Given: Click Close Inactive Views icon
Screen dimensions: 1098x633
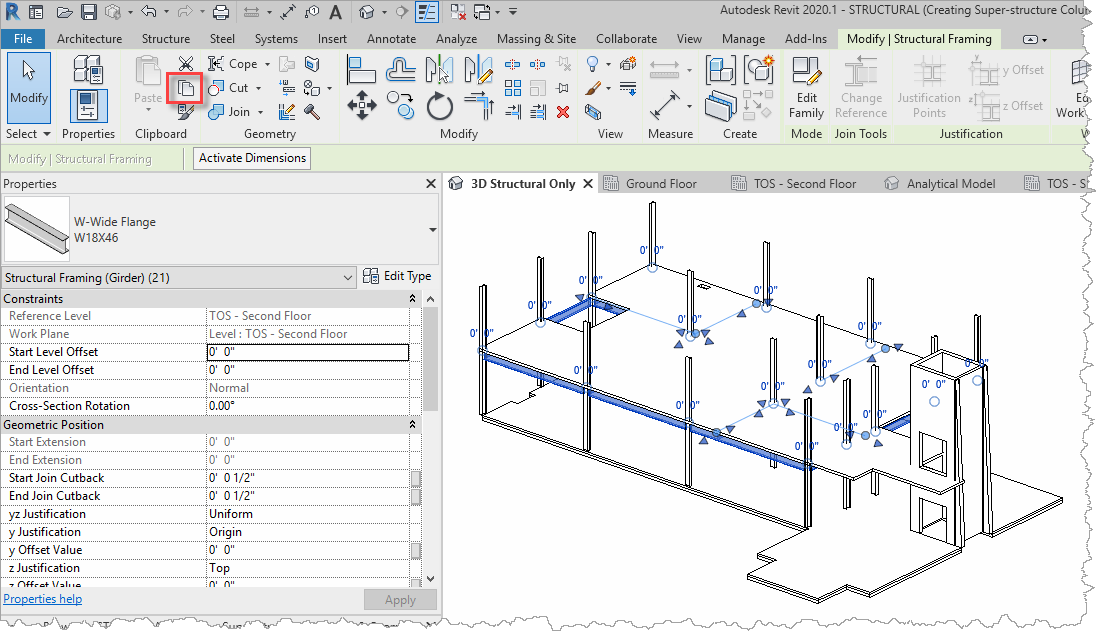Looking at the screenshot, I should 457,12.
